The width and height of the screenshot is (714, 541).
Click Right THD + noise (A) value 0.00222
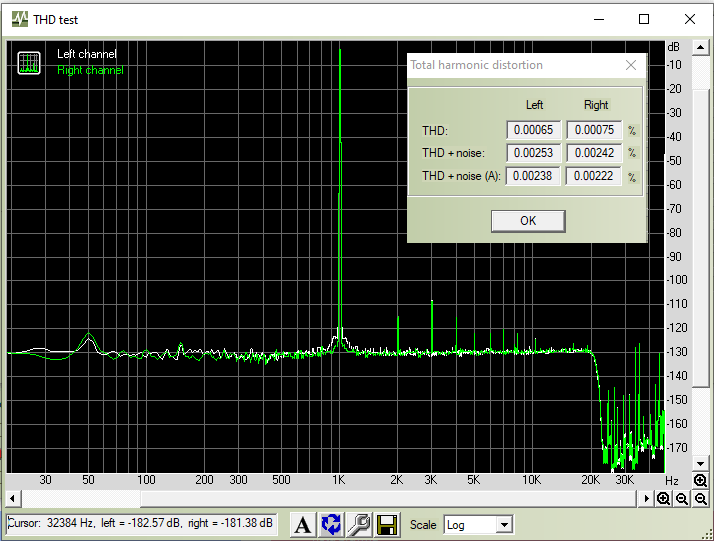coord(593,176)
